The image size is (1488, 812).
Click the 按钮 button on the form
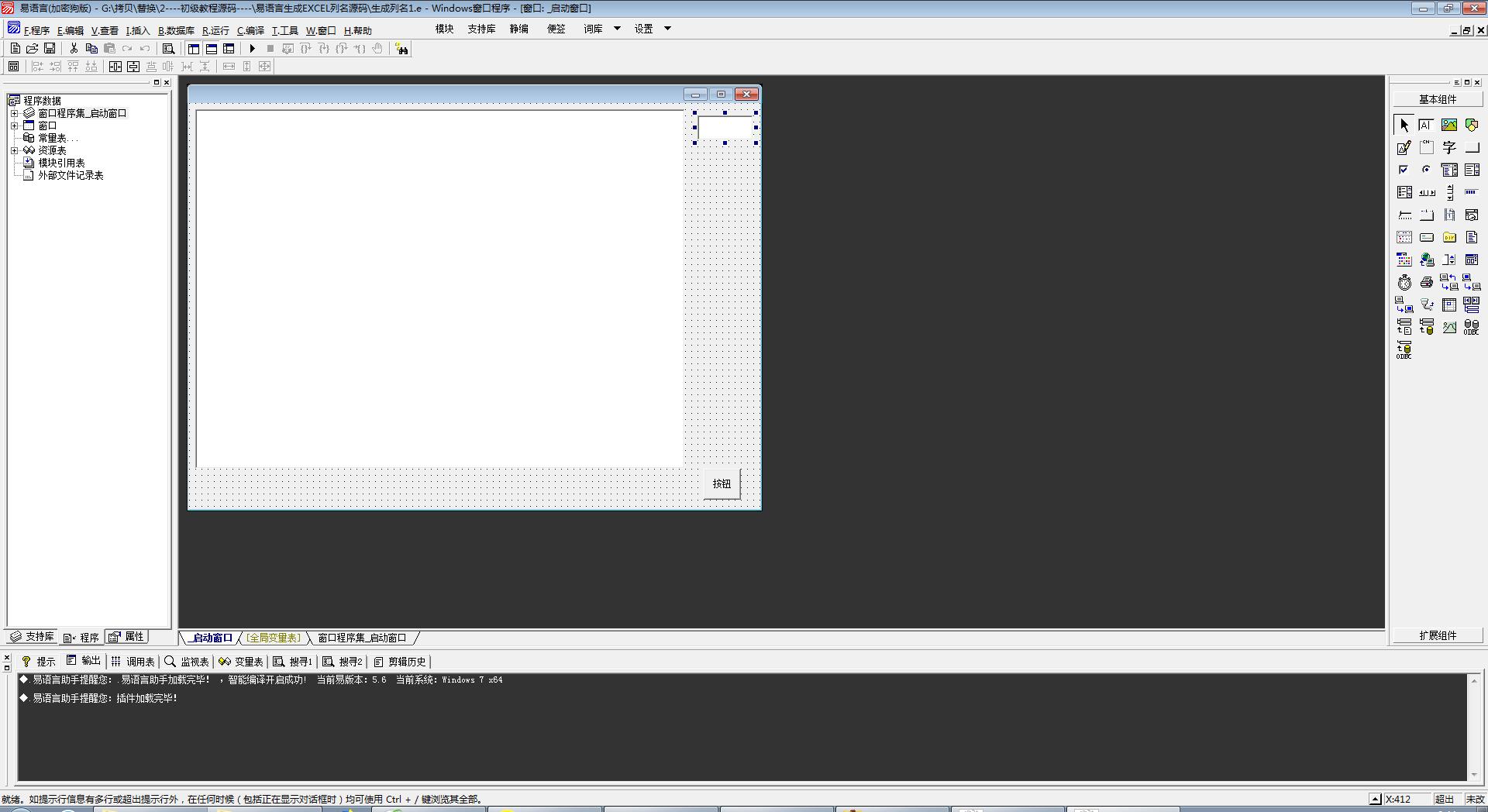click(x=722, y=483)
